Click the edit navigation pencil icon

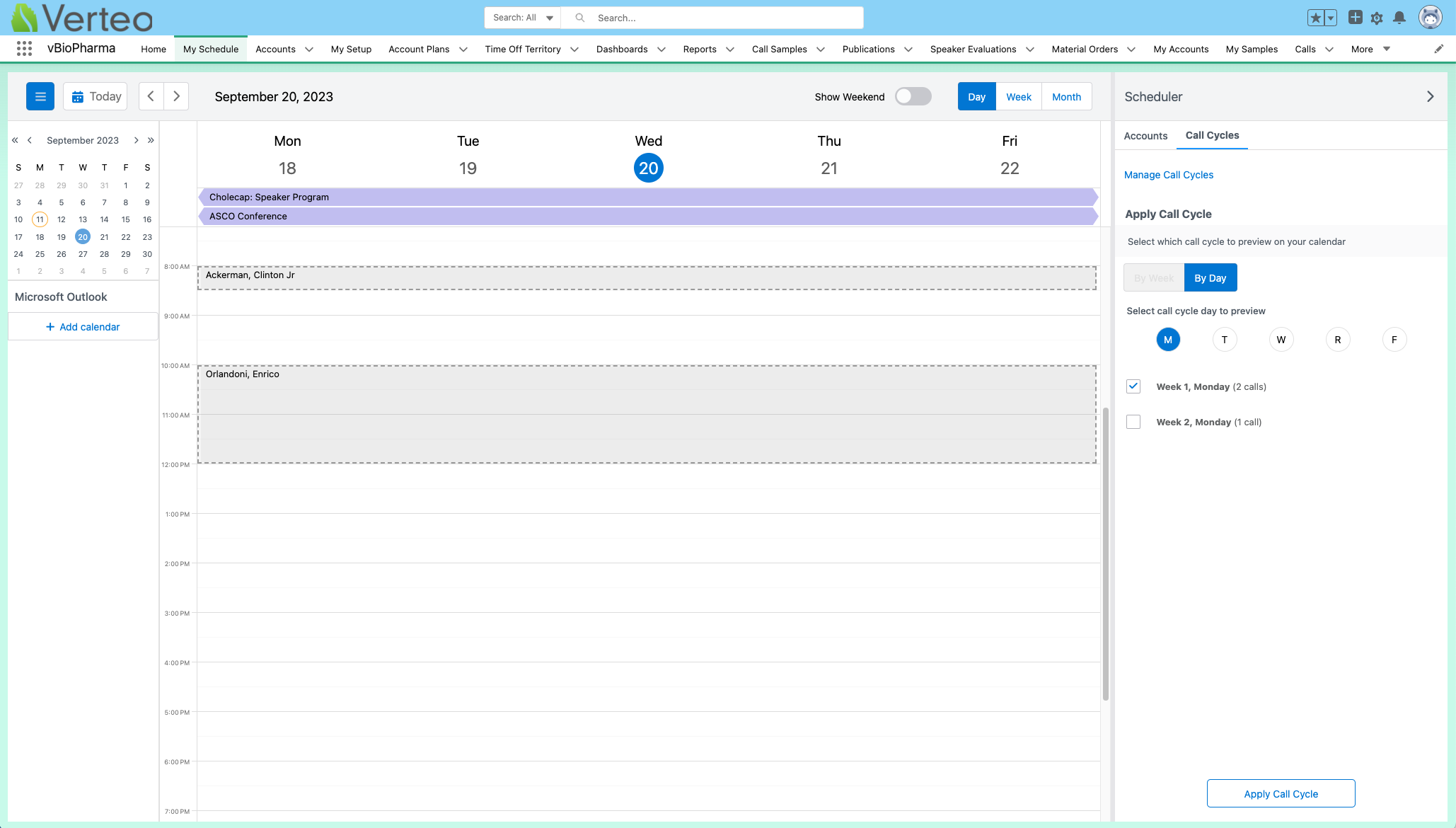pyautogui.click(x=1438, y=49)
